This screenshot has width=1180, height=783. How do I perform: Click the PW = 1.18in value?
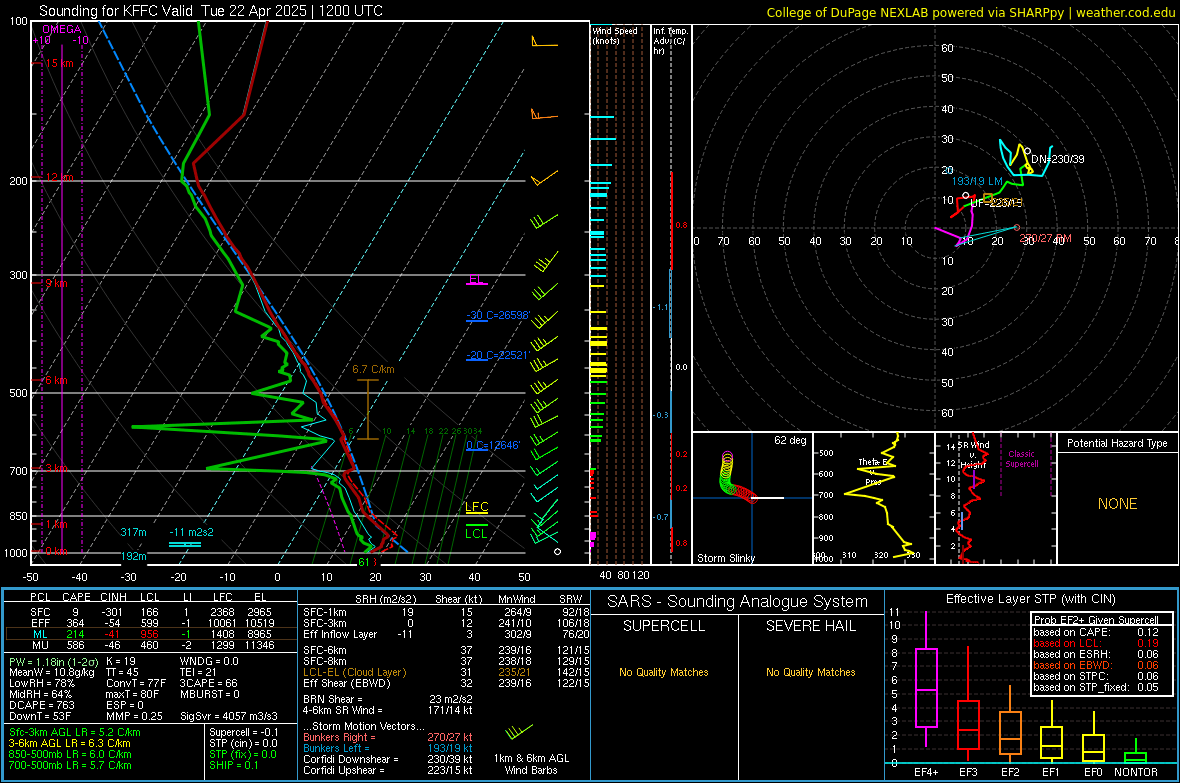coord(52,662)
